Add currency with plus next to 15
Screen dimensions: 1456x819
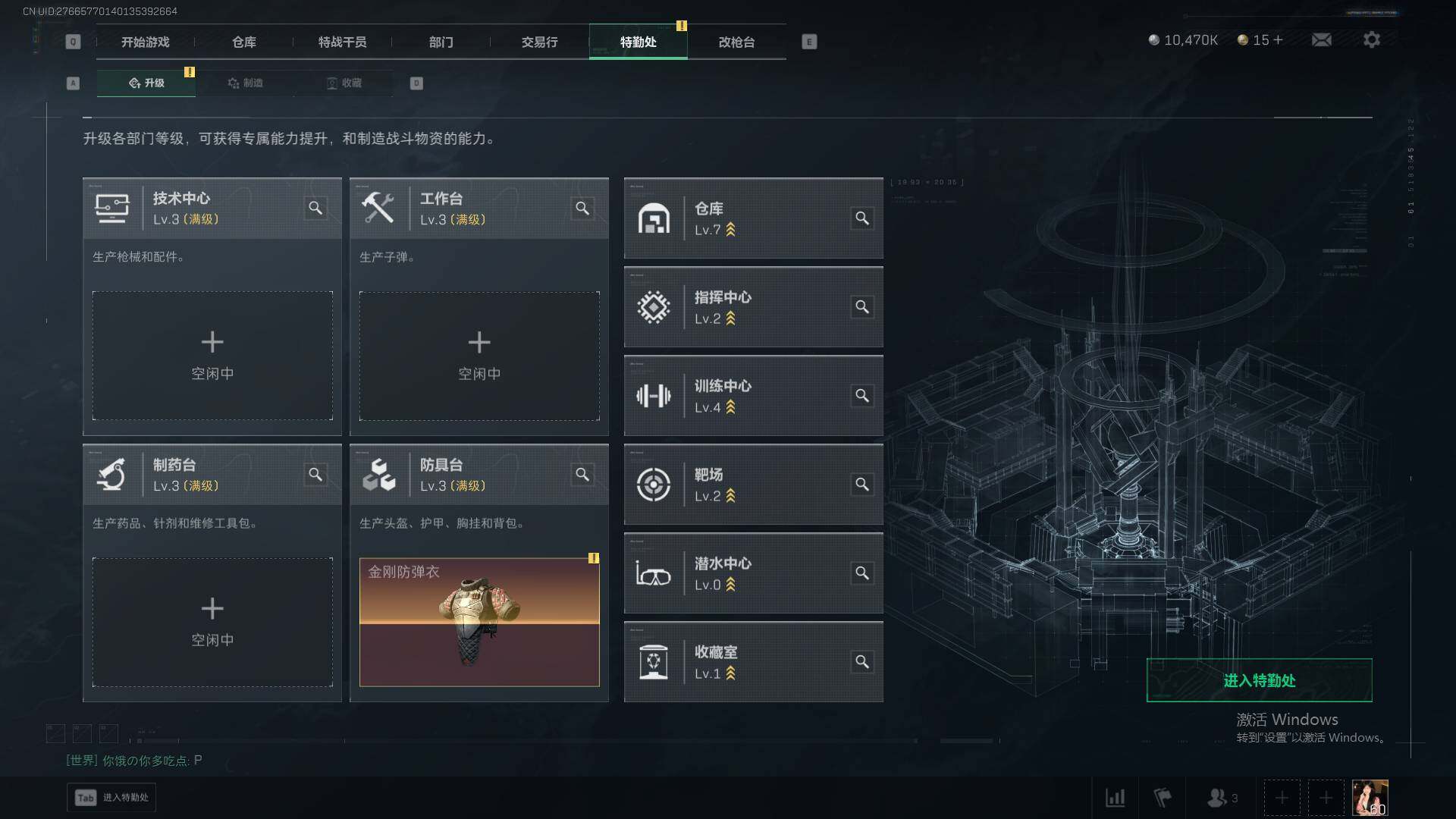click(x=1279, y=39)
